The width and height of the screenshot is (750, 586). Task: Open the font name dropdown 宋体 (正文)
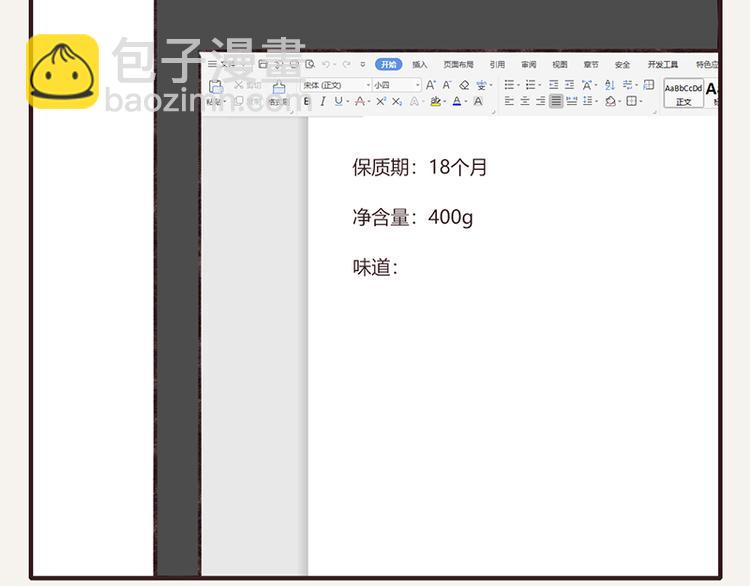(x=337, y=85)
